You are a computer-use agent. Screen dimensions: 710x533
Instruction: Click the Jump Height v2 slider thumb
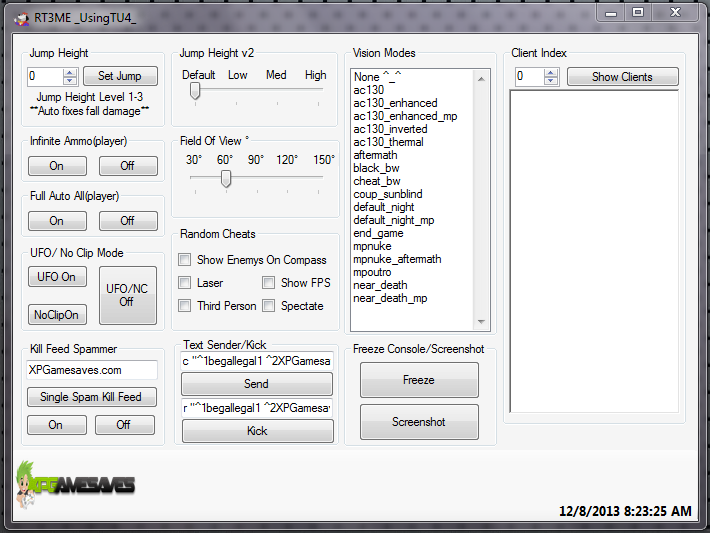coord(195,91)
